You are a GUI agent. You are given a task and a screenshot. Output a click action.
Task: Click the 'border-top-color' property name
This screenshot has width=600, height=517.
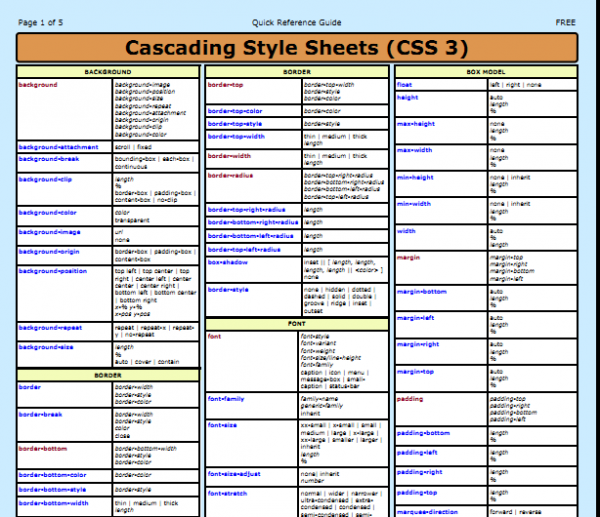click(x=235, y=111)
